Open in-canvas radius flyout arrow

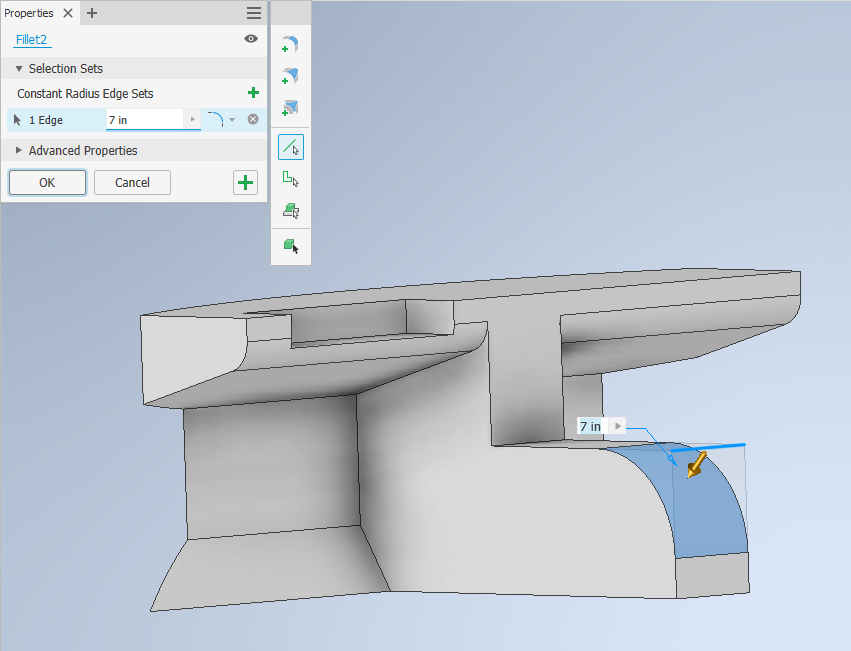(618, 426)
